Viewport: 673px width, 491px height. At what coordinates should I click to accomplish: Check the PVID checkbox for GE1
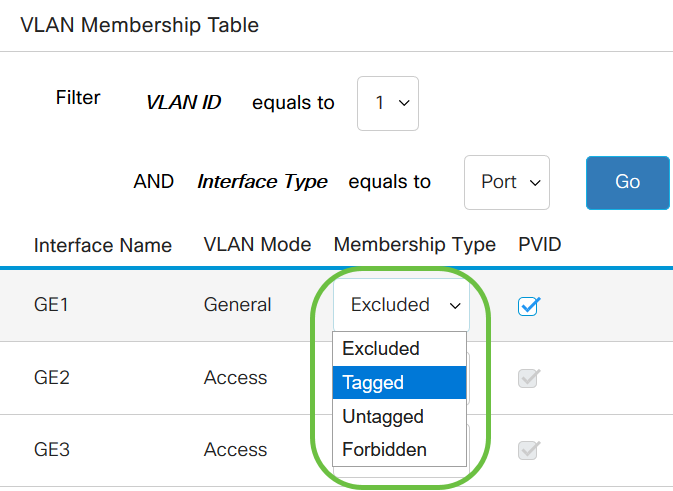[529, 307]
